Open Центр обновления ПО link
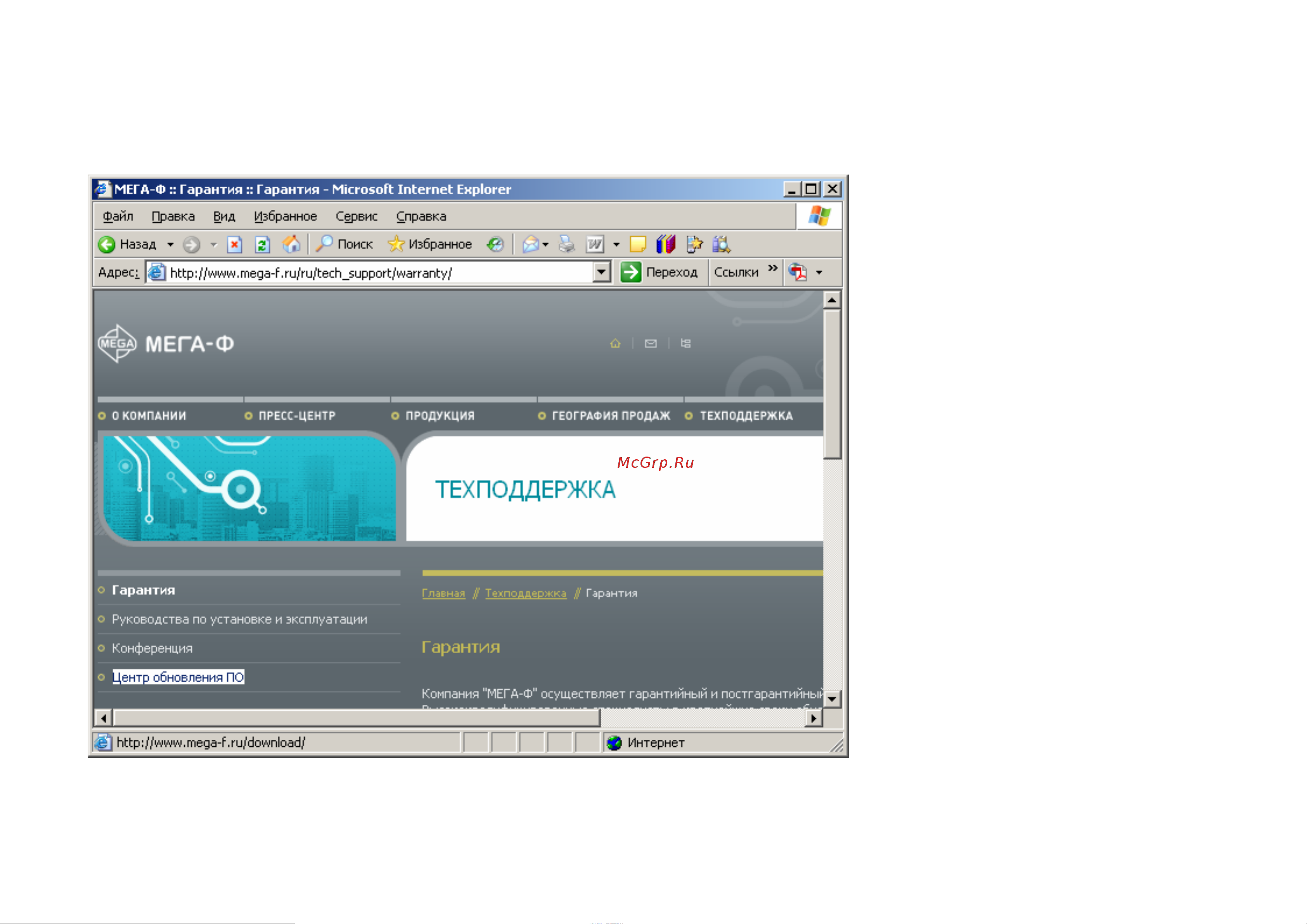The height and width of the screenshot is (924, 1307). (178, 677)
